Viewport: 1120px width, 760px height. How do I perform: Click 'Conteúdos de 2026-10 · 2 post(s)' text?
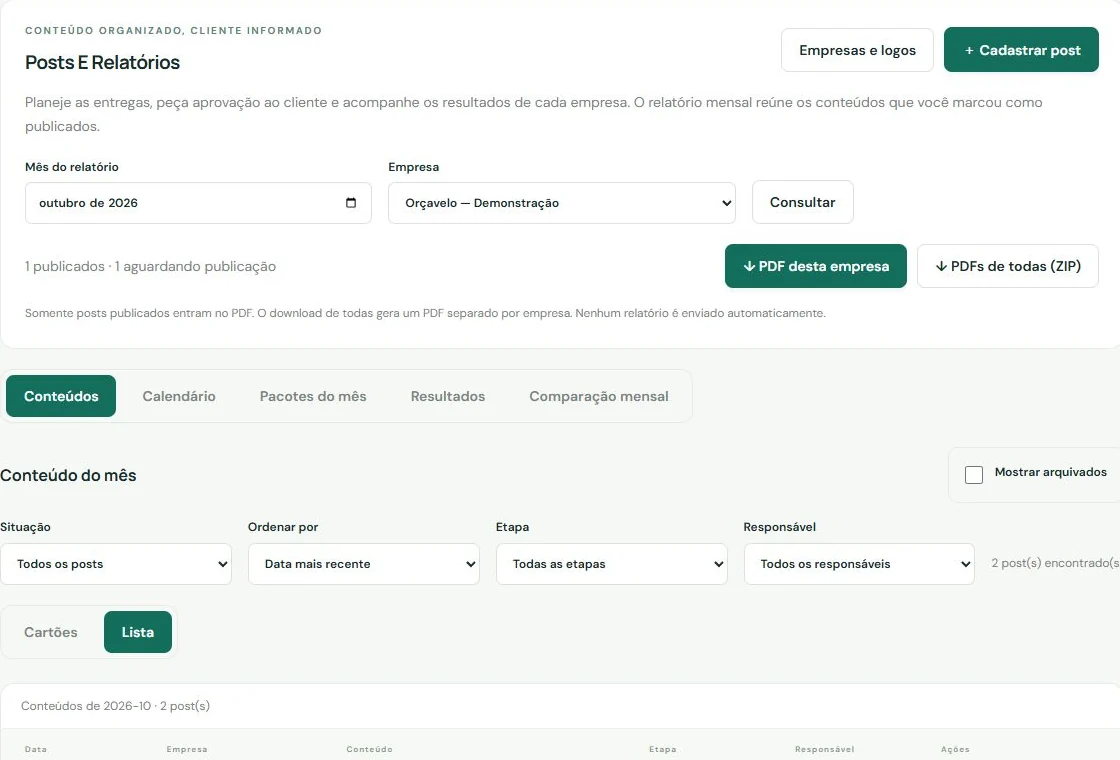(115, 706)
